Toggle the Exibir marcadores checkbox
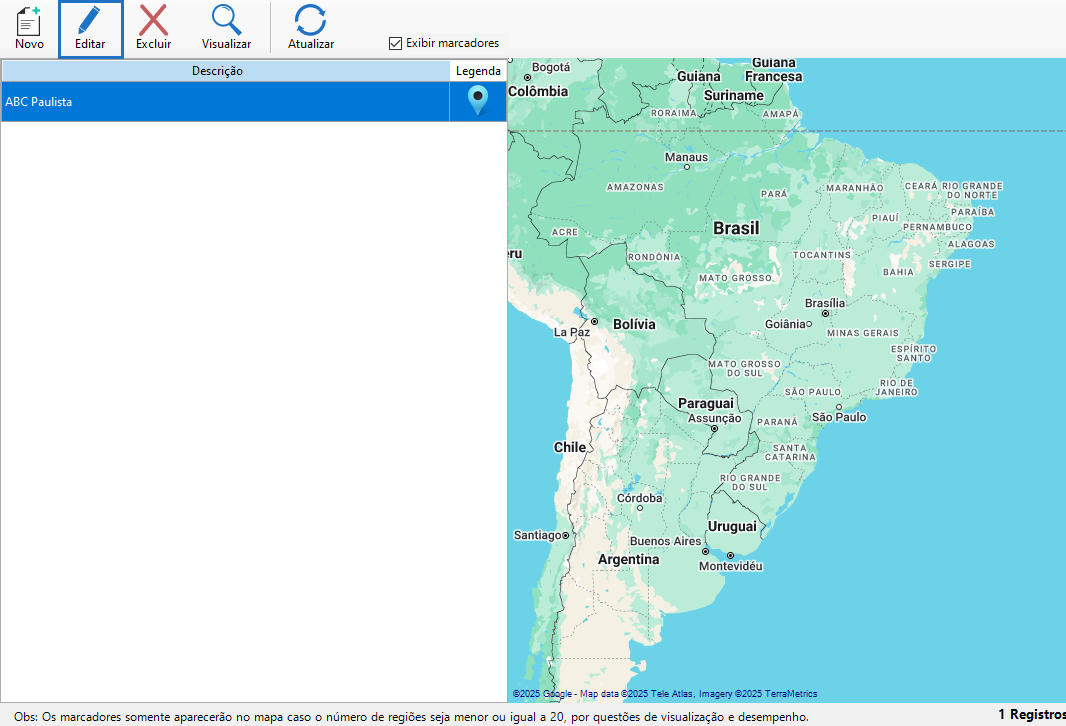This screenshot has height=726, width=1066. [396, 43]
